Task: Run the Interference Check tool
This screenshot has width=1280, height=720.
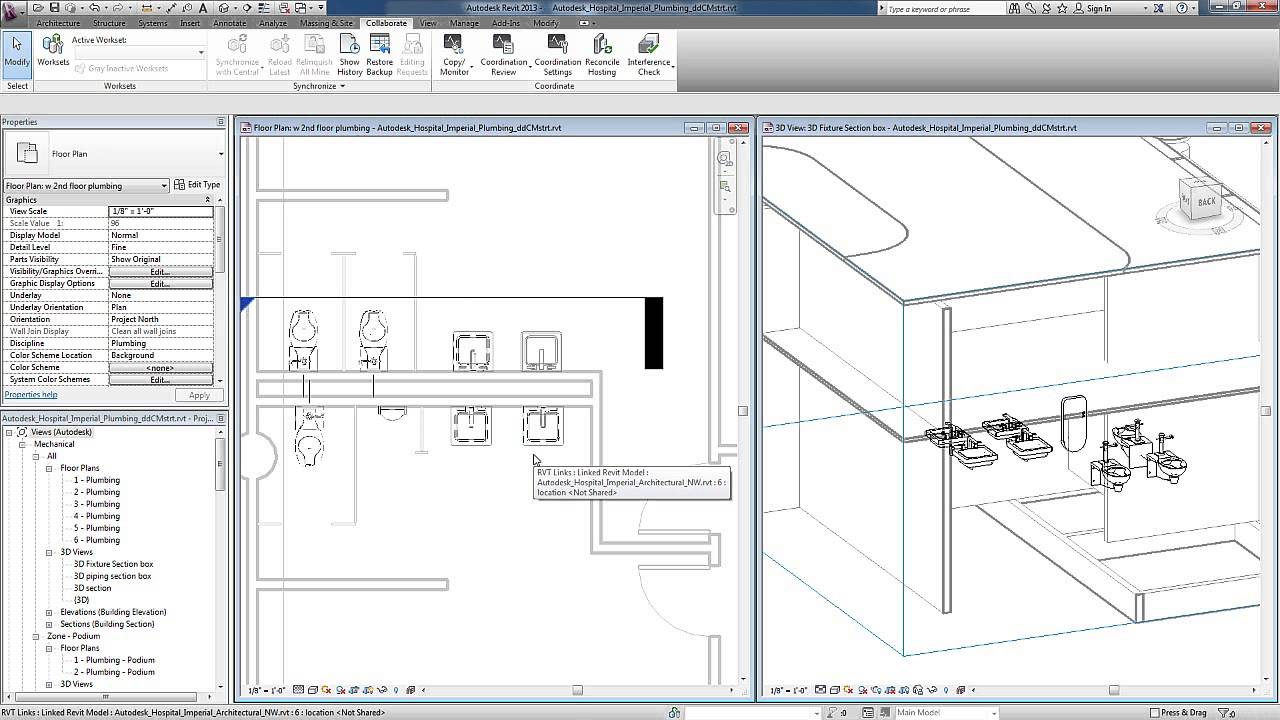Action: coord(648,52)
